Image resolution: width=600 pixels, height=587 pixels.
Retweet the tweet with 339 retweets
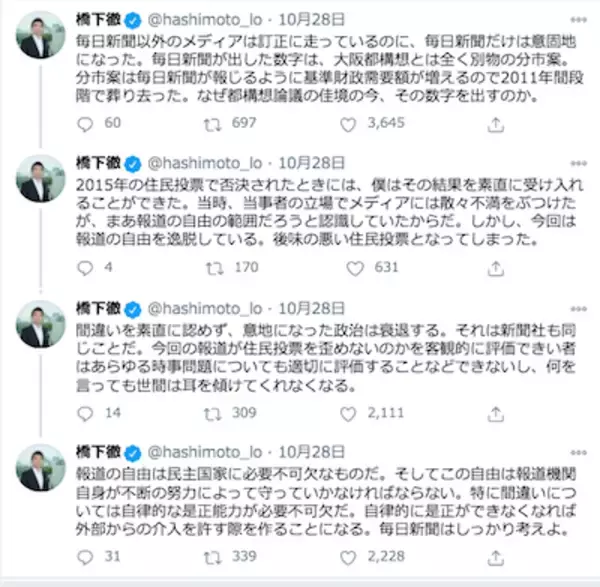212,556
